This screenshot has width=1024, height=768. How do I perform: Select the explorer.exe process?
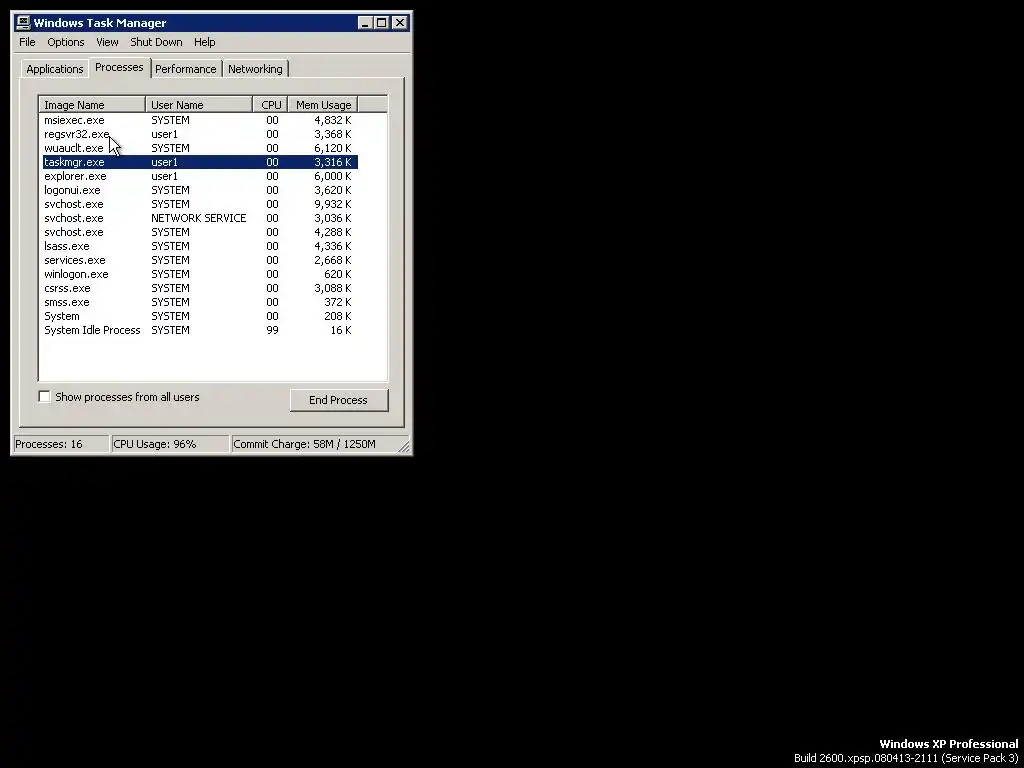[200, 176]
